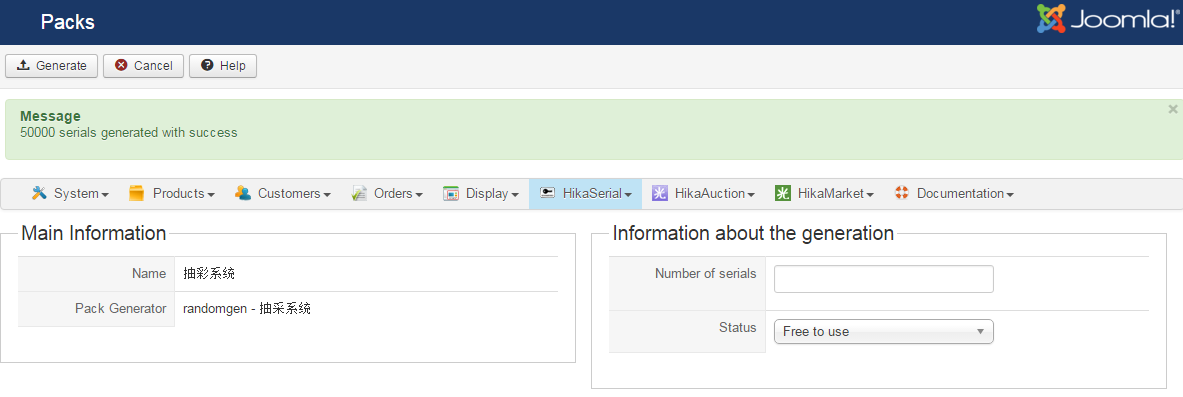Open the Products menu

click(x=172, y=194)
